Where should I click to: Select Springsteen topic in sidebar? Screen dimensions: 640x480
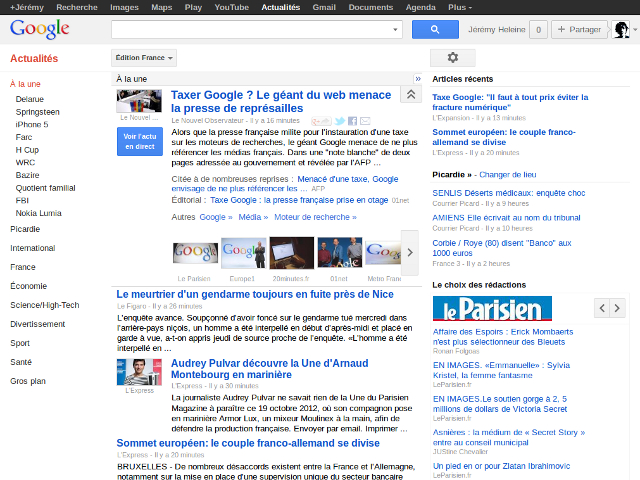(38, 112)
